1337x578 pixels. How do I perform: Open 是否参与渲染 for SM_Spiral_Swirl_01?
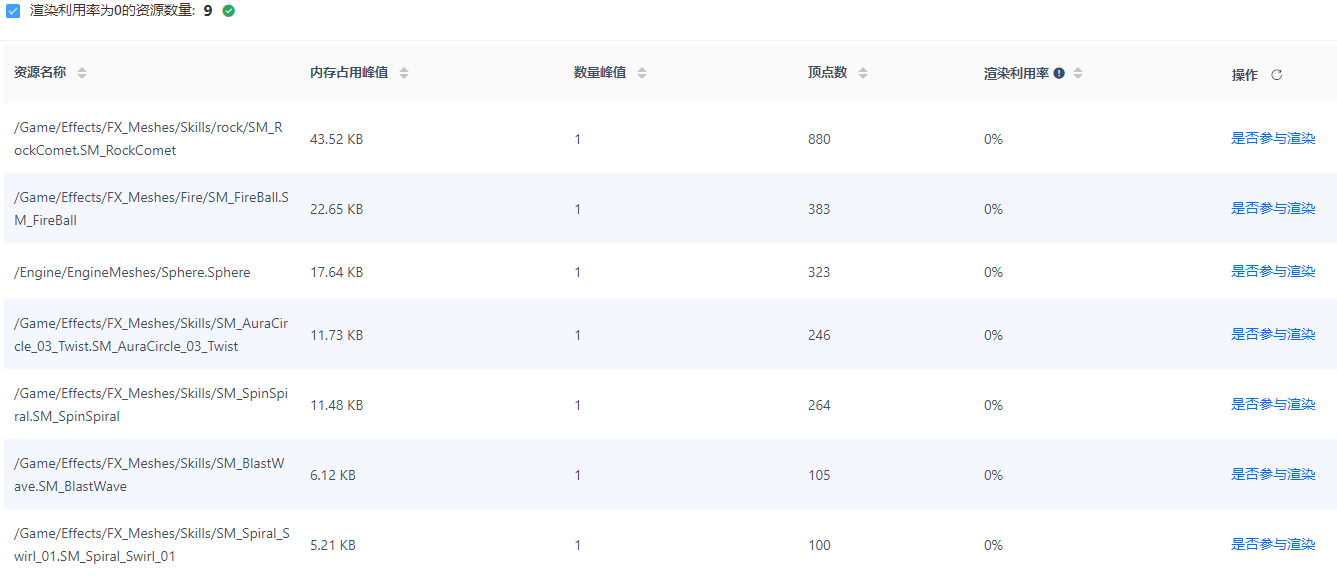click(1273, 544)
